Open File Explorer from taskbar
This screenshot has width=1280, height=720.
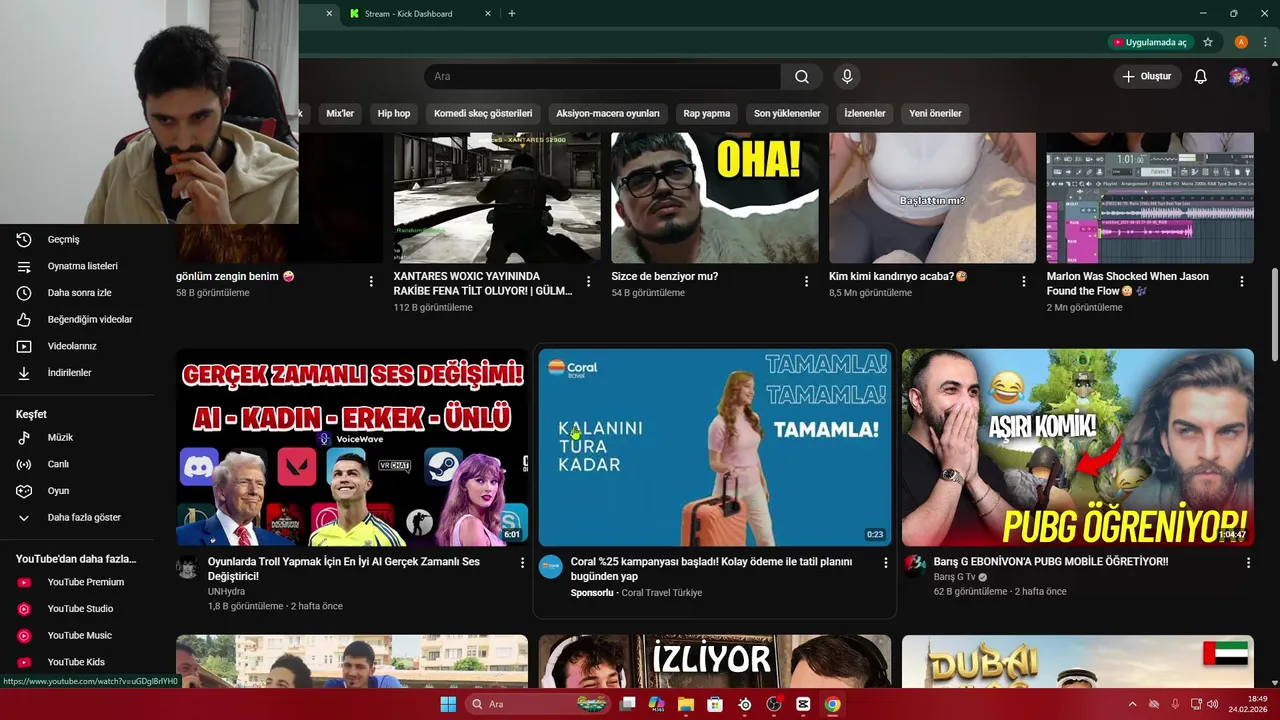click(686, 704)
